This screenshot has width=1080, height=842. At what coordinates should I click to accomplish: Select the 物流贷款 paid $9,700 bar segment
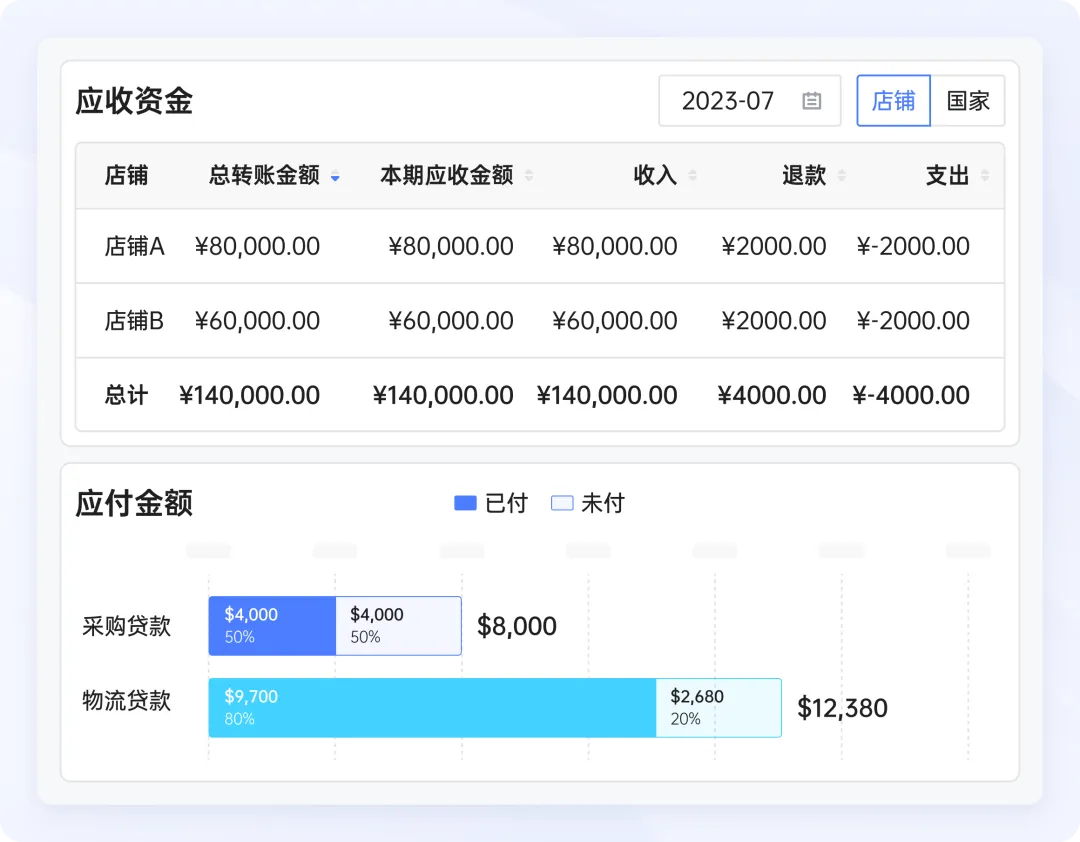point(432,708)
